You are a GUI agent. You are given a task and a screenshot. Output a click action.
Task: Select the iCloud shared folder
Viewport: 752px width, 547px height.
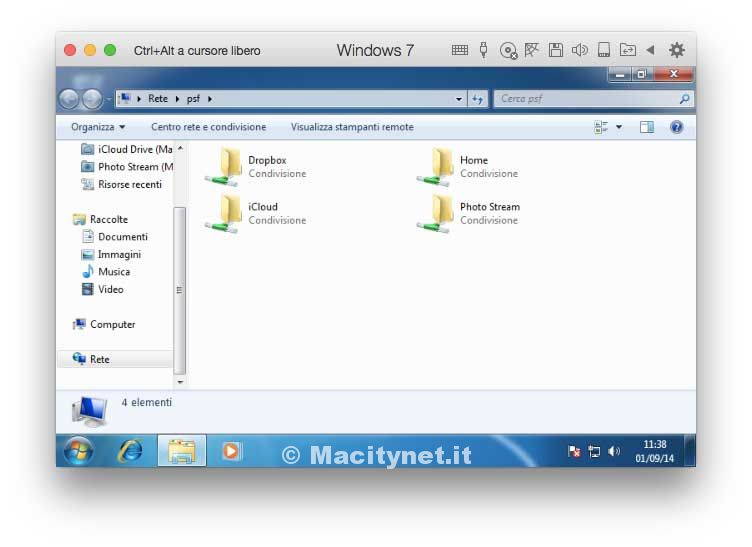256,213
